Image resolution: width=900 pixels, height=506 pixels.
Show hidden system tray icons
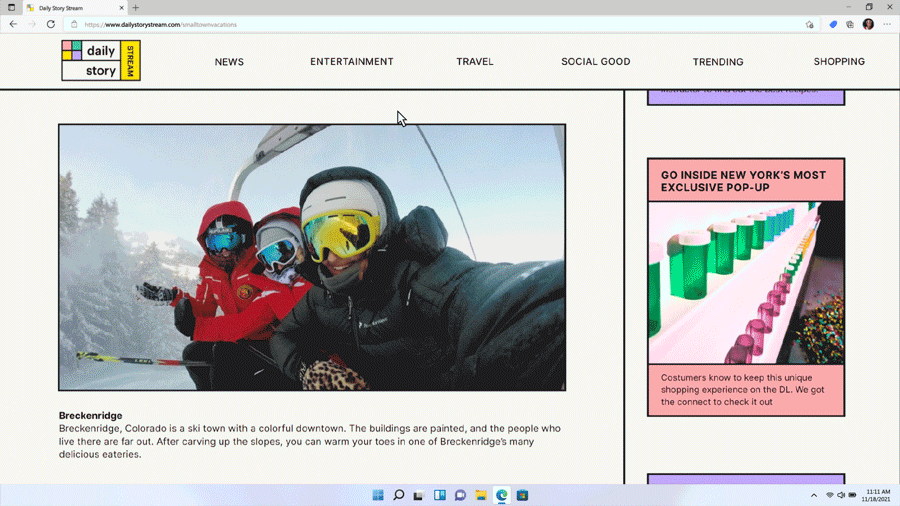(814, 495)
